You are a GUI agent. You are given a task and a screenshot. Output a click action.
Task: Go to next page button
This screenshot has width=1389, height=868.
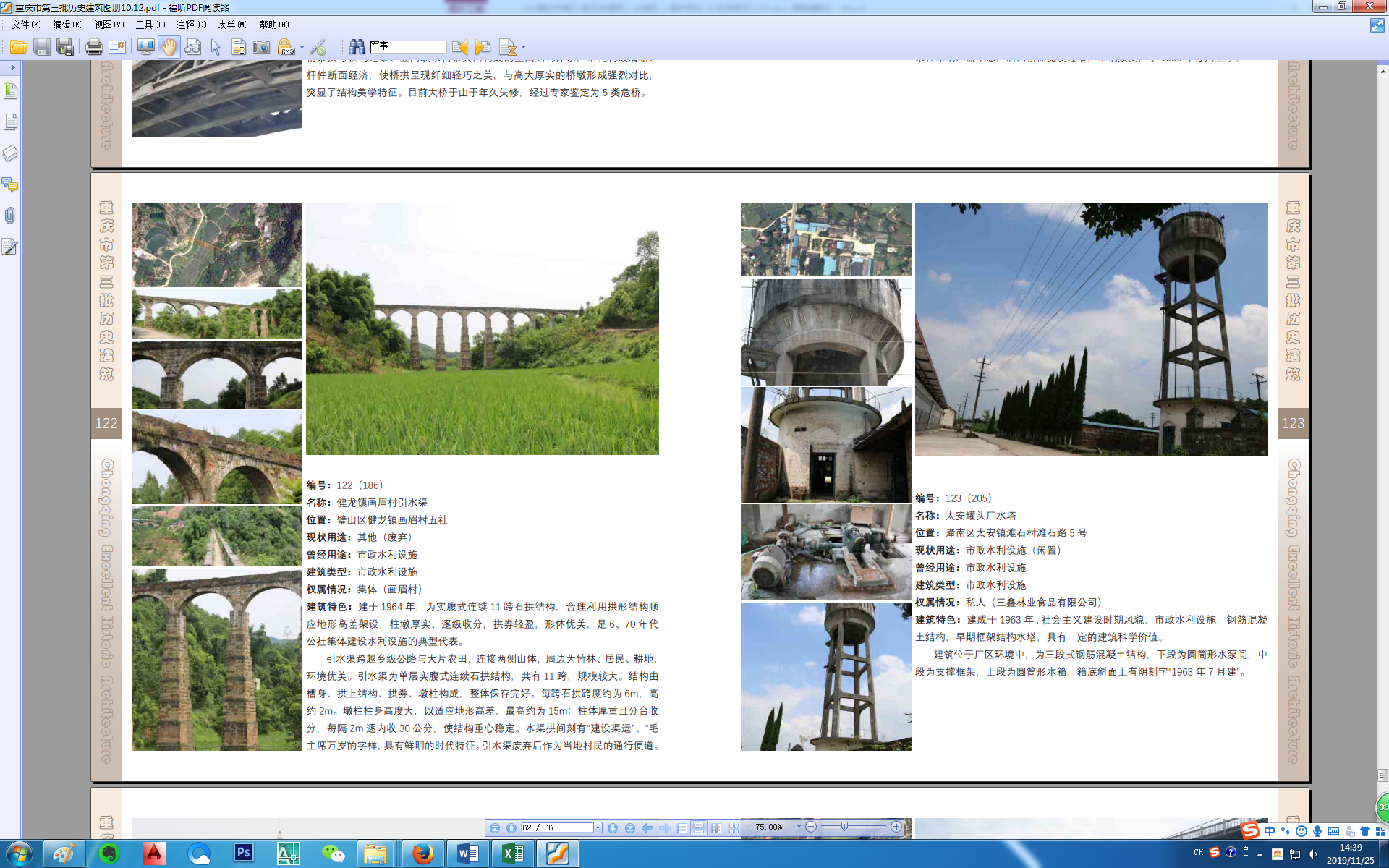click(x=613, y=827)
